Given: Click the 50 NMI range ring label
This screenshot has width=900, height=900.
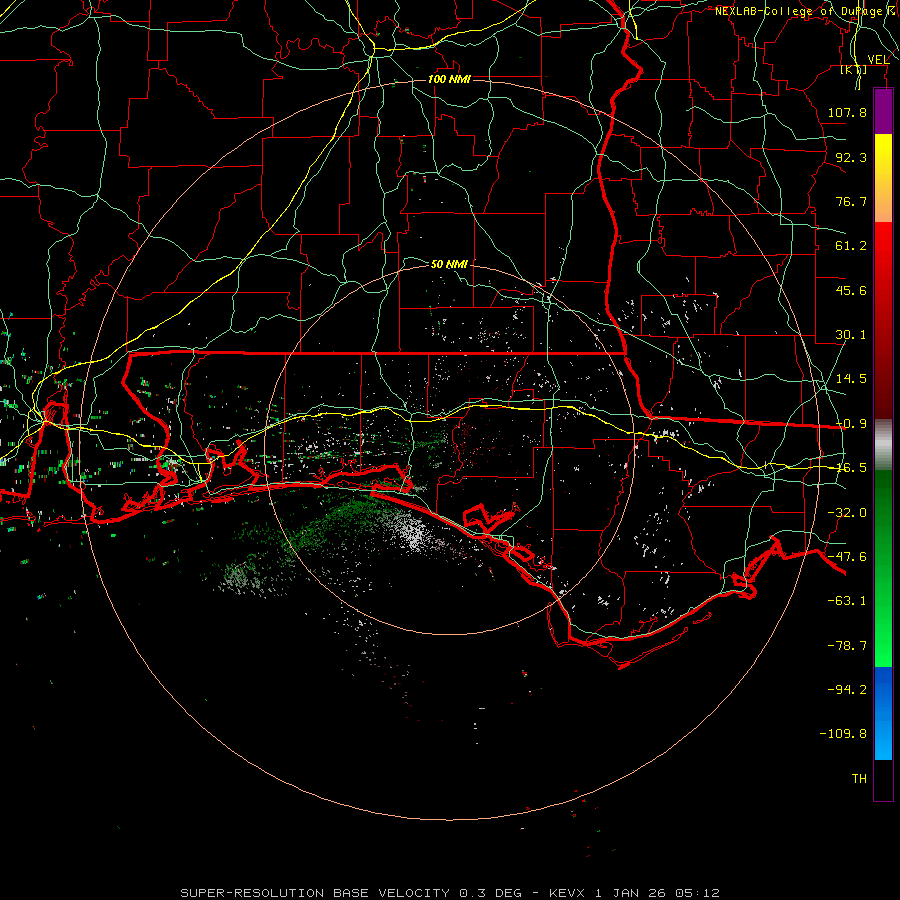Looking at the screenshot, I should click(449, 264).
